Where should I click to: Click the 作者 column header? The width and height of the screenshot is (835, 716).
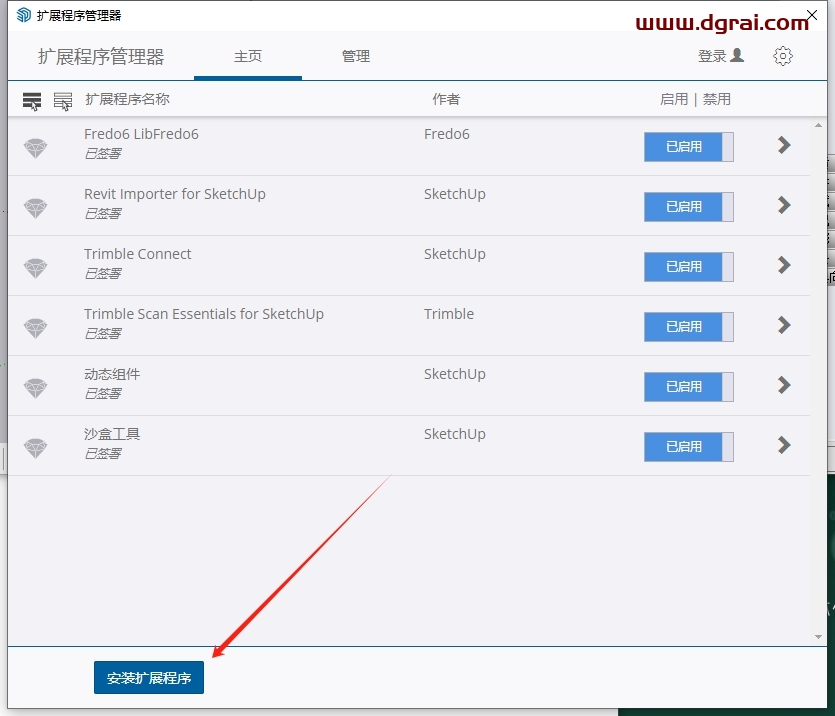[446, 100]
